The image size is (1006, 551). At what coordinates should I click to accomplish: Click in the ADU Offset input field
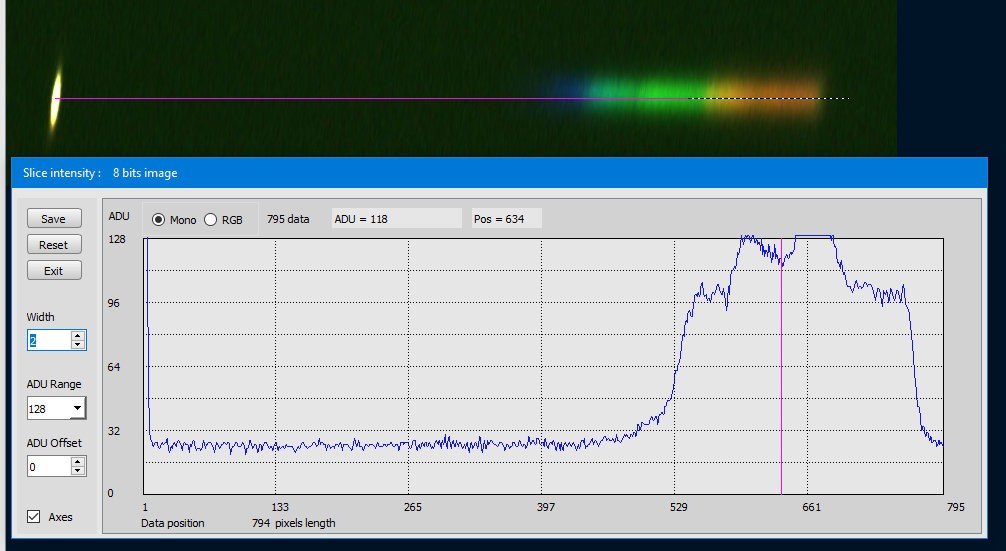tap(49, 466)
